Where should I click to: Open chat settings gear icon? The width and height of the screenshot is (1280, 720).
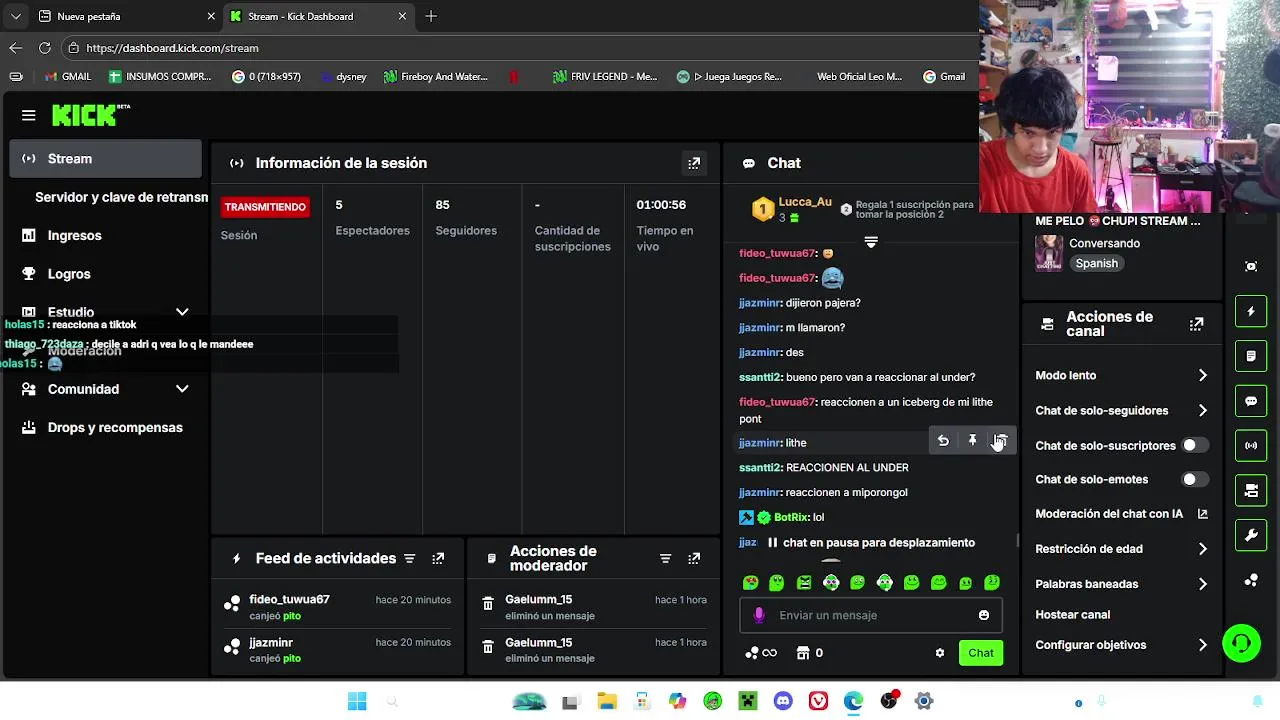(x=940, y=653)
